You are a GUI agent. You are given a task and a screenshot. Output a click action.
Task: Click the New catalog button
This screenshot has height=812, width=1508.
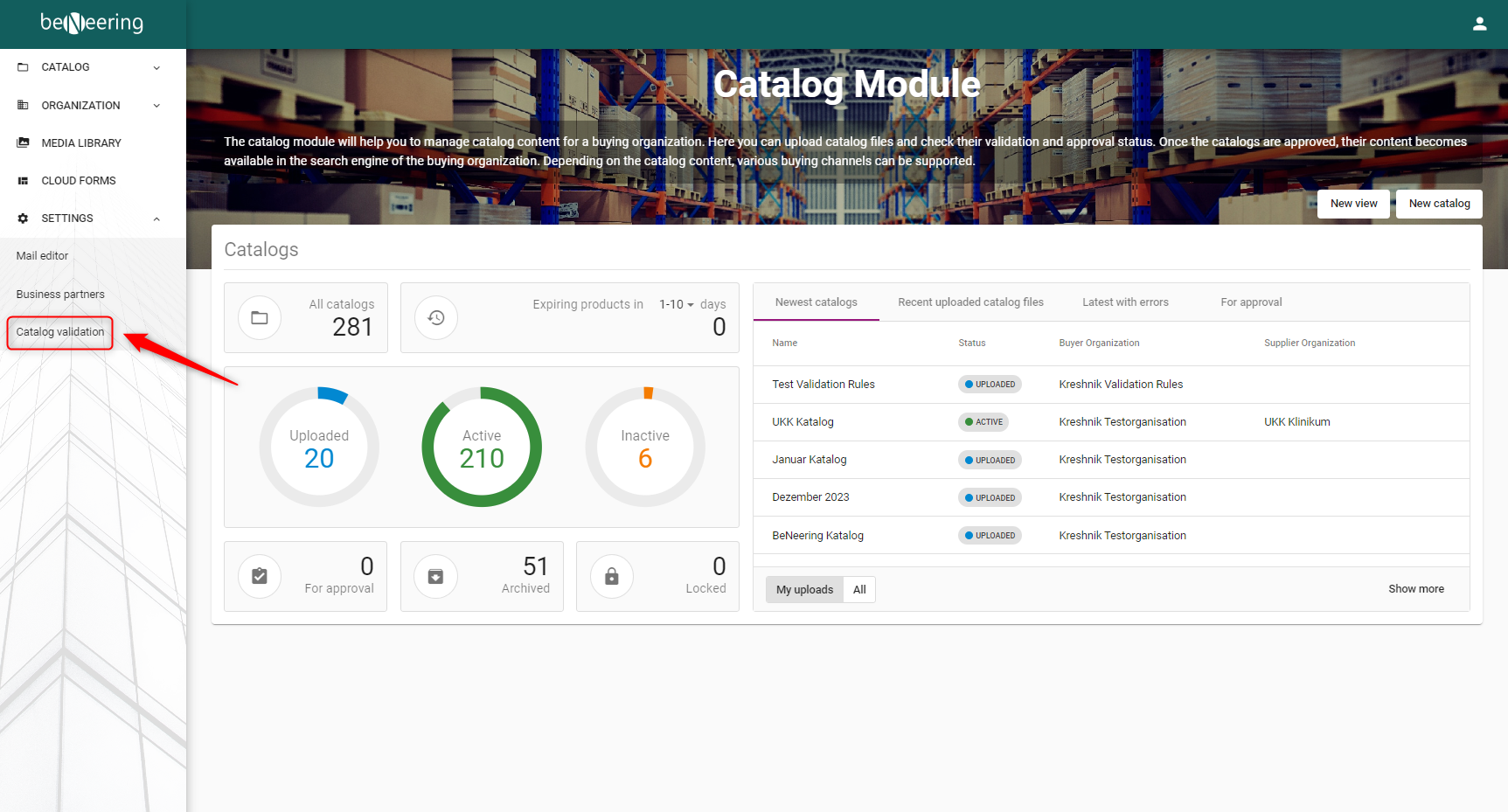(1439, 204)
